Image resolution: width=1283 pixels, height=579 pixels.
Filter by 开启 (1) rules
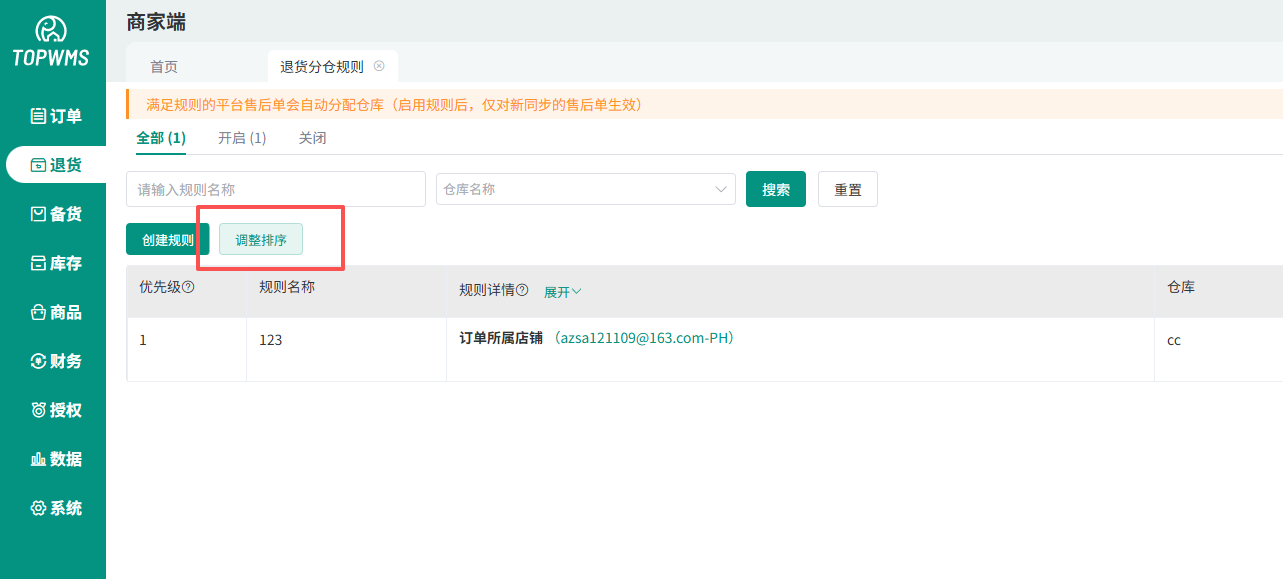[x=242, y=138]
